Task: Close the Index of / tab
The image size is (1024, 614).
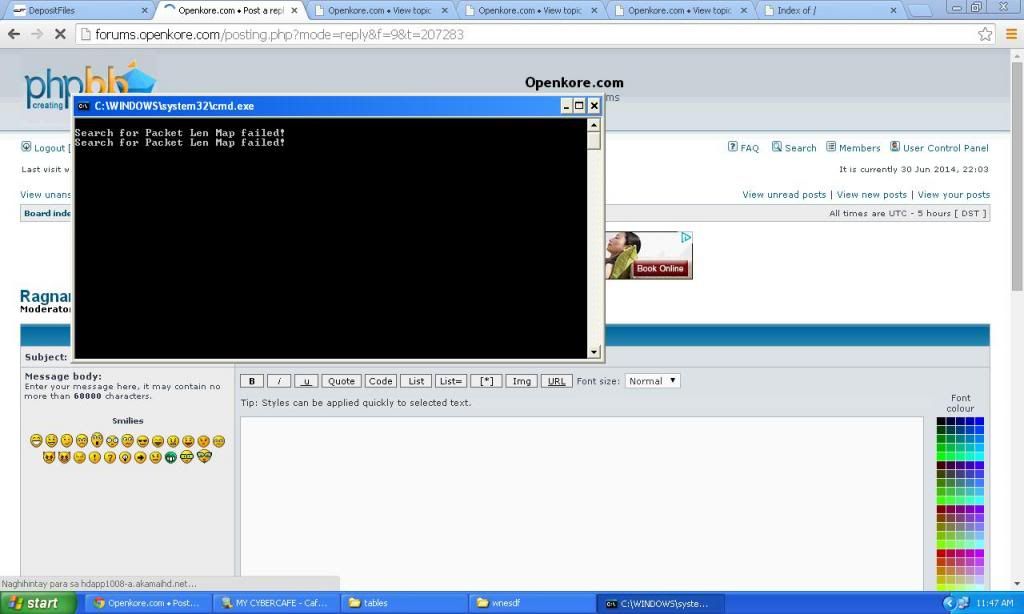Action: point(893,10)
